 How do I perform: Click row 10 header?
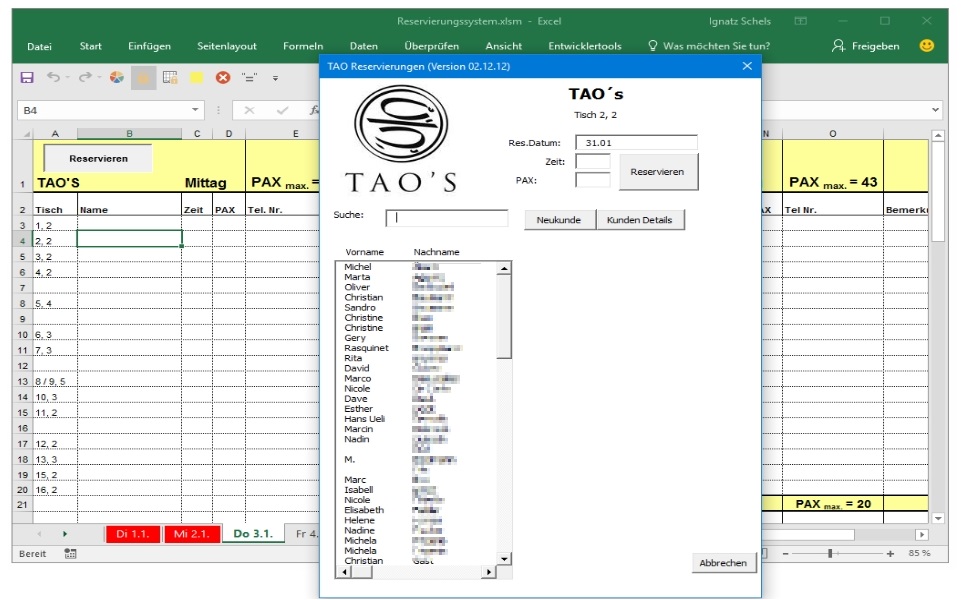(23, 335)
